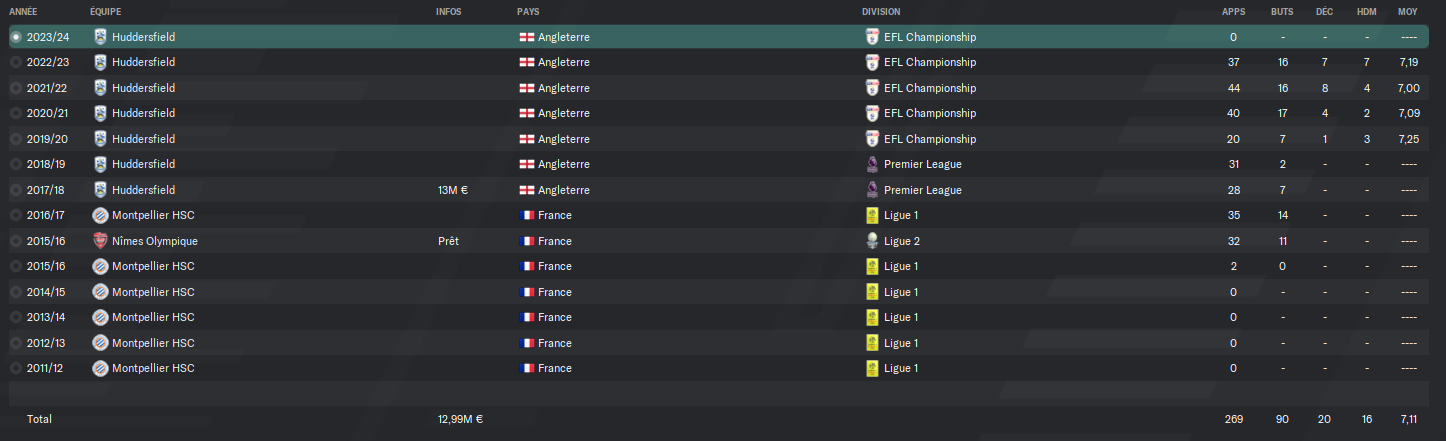
Task: Sort by the MOY column header
Action: [1407, 12]
